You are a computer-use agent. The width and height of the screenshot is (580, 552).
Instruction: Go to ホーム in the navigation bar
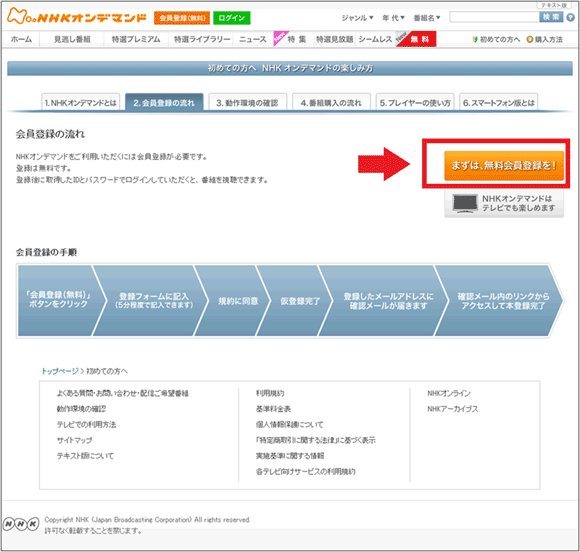[21, 39]
